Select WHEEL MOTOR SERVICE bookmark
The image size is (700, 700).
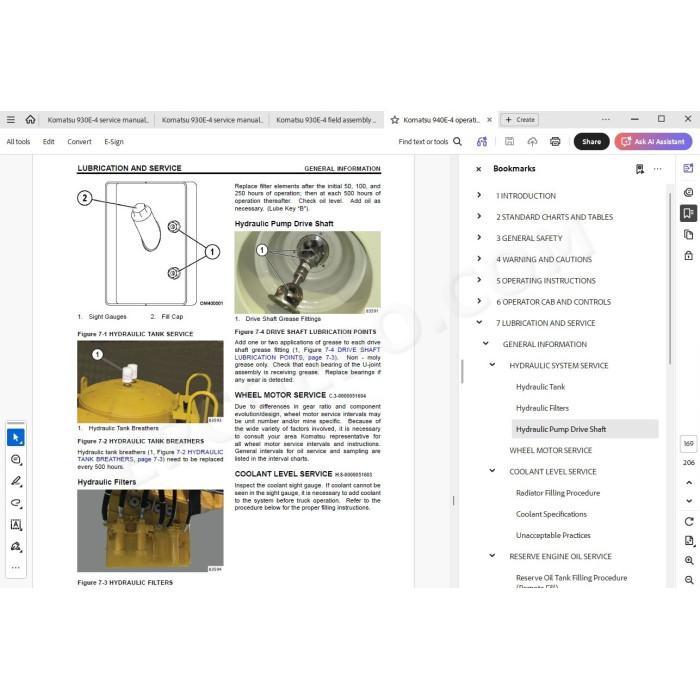[x=550, y=450]
